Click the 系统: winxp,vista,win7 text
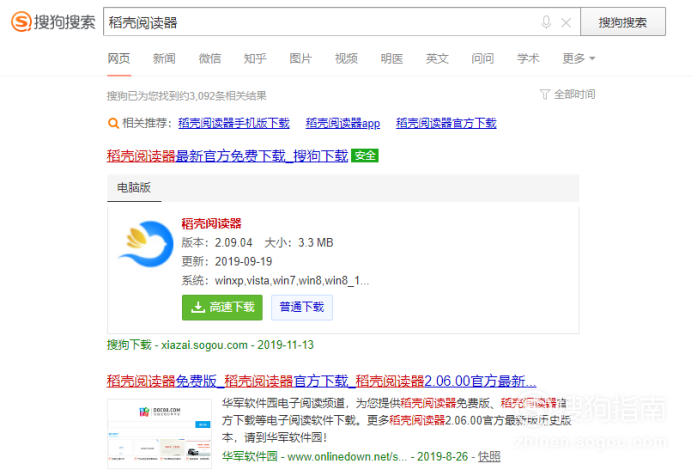691x476 pixels. pyautogui.click(x=275, y=281)
